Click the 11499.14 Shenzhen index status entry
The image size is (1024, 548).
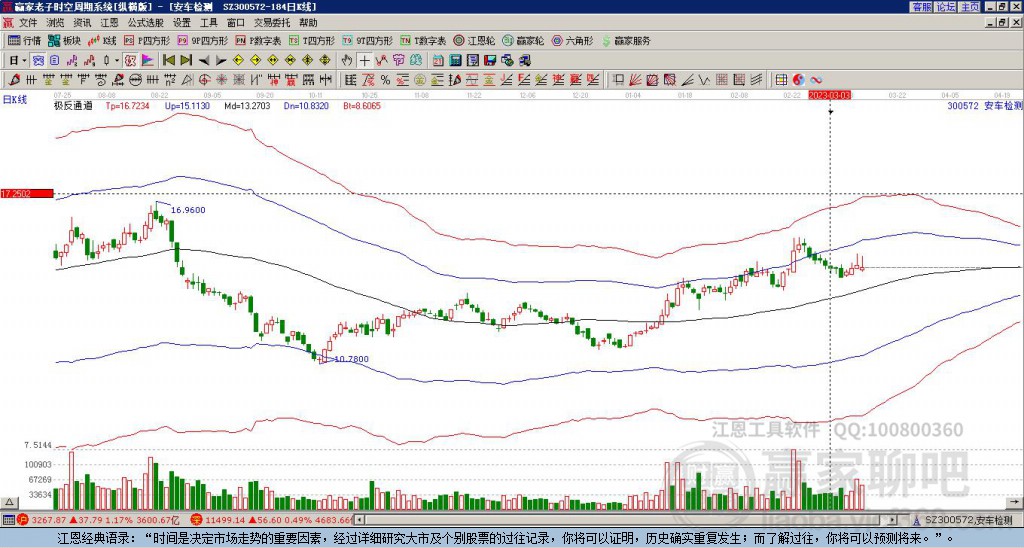pos(272,520)
